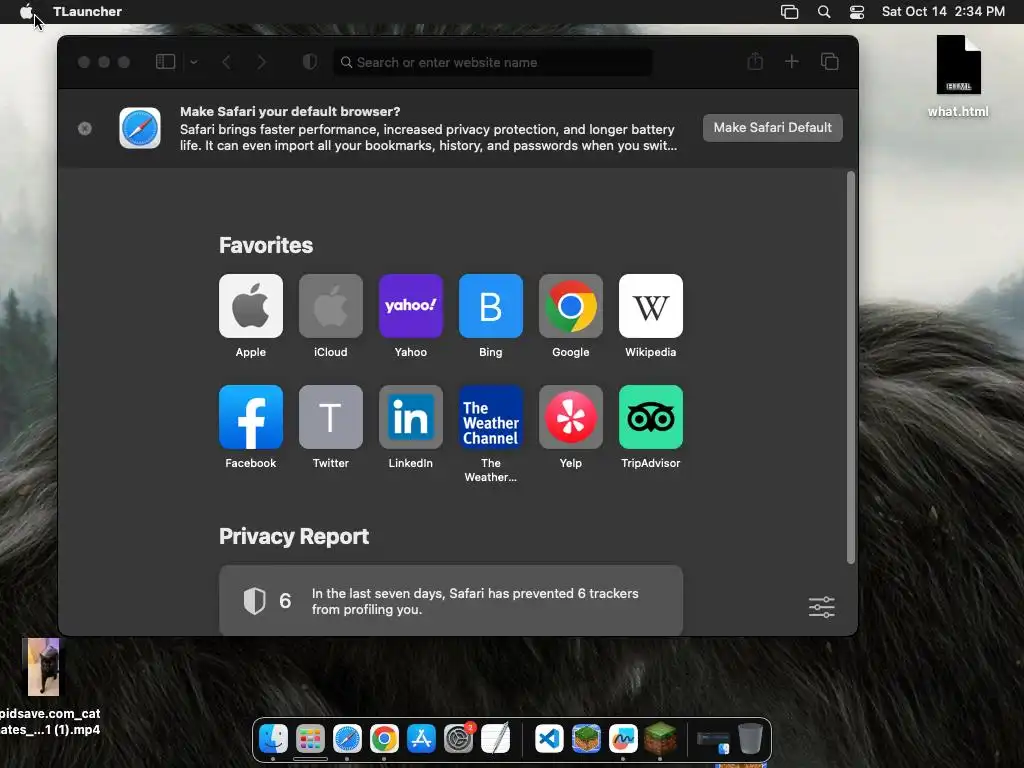This screenshot has width=1024, height=768.
Task: Open the Bing favorite
Action: [x=490, y=306]
